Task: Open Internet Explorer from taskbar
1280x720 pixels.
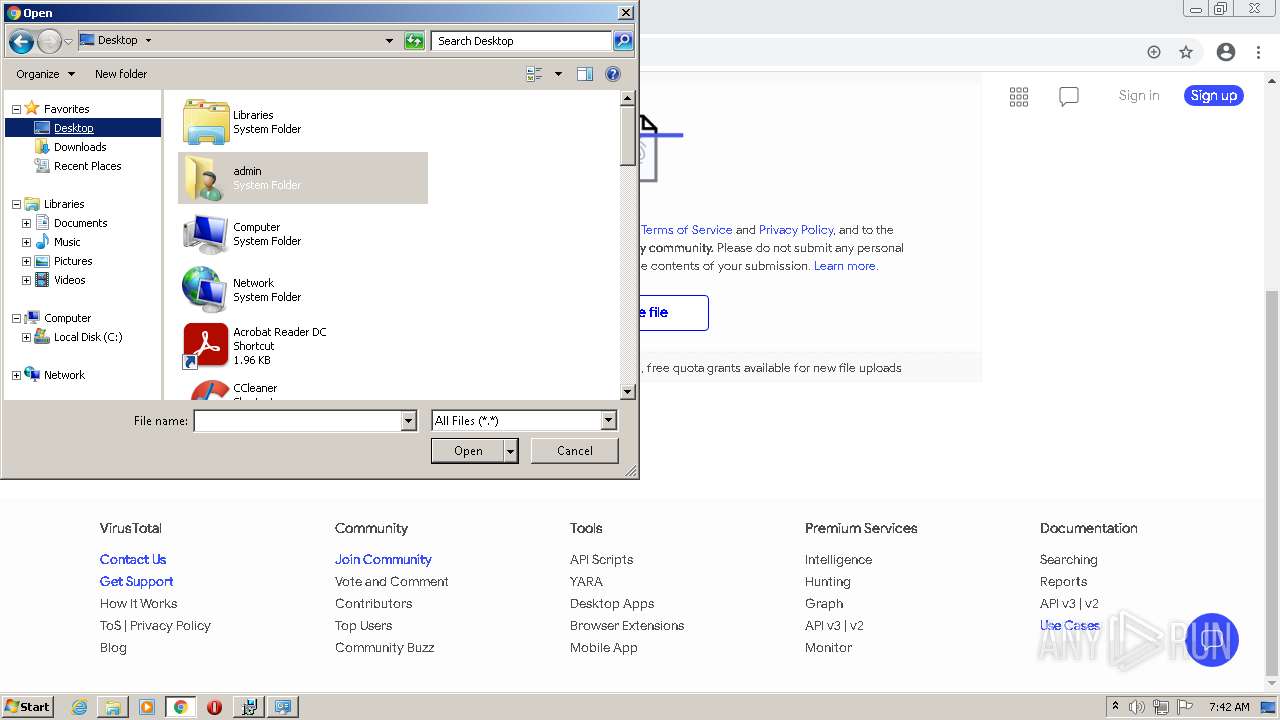Action: pos(79,707)
